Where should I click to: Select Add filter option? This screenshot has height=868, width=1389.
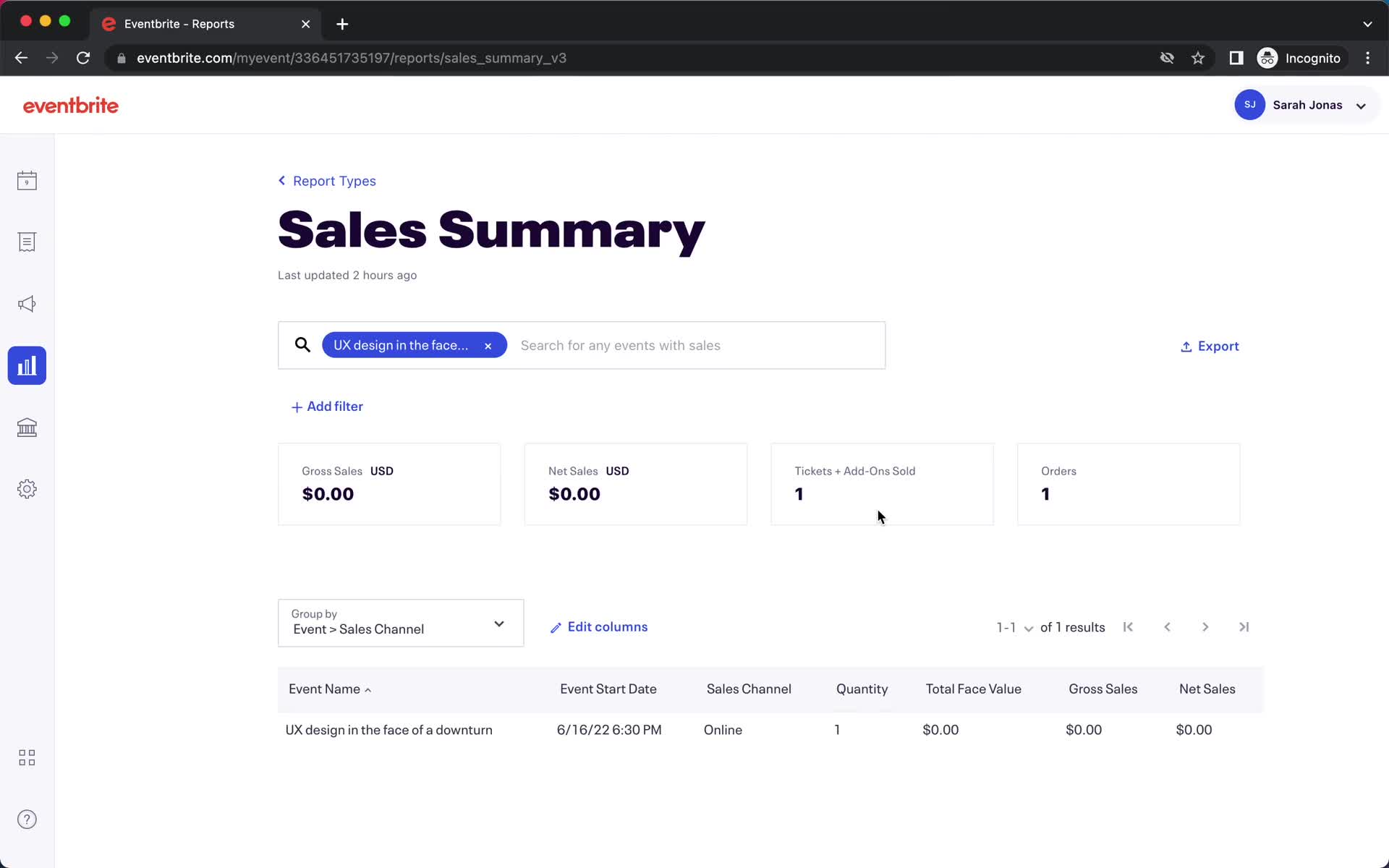click(327, 406)
